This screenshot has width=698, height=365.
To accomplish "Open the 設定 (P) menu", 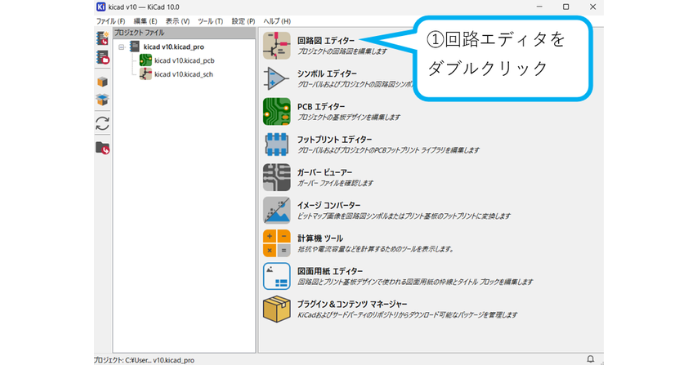I will coord(243,21).
